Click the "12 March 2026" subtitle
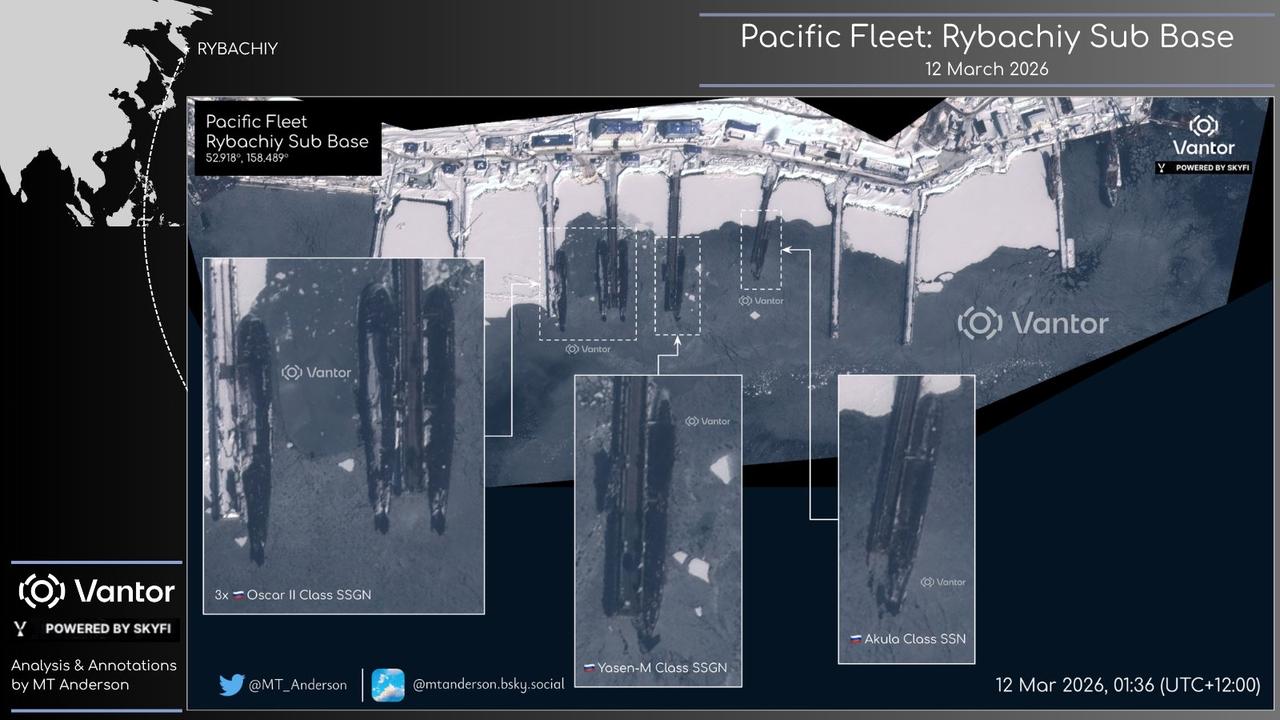The width and height of the screenshot is (1280, 720). [987, 70]
